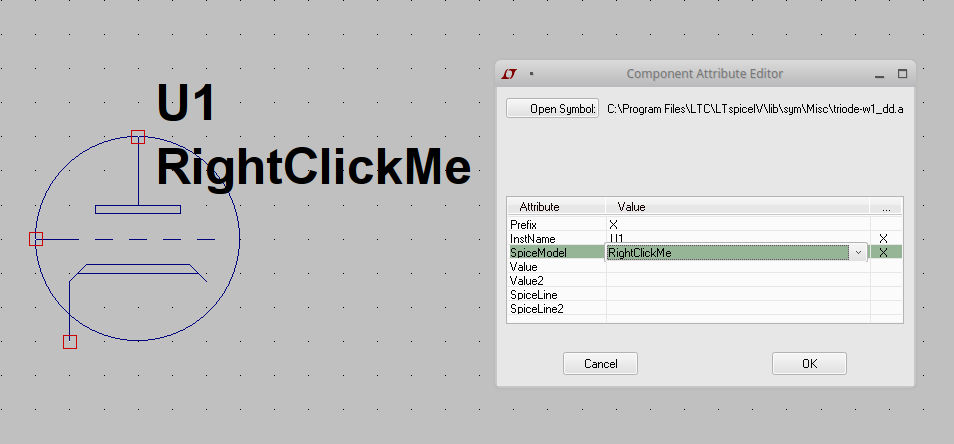The height and width of the screenshot is (444, 954).
Task: Click the triode plate electrode rectangle
Action: click(138, 209)
